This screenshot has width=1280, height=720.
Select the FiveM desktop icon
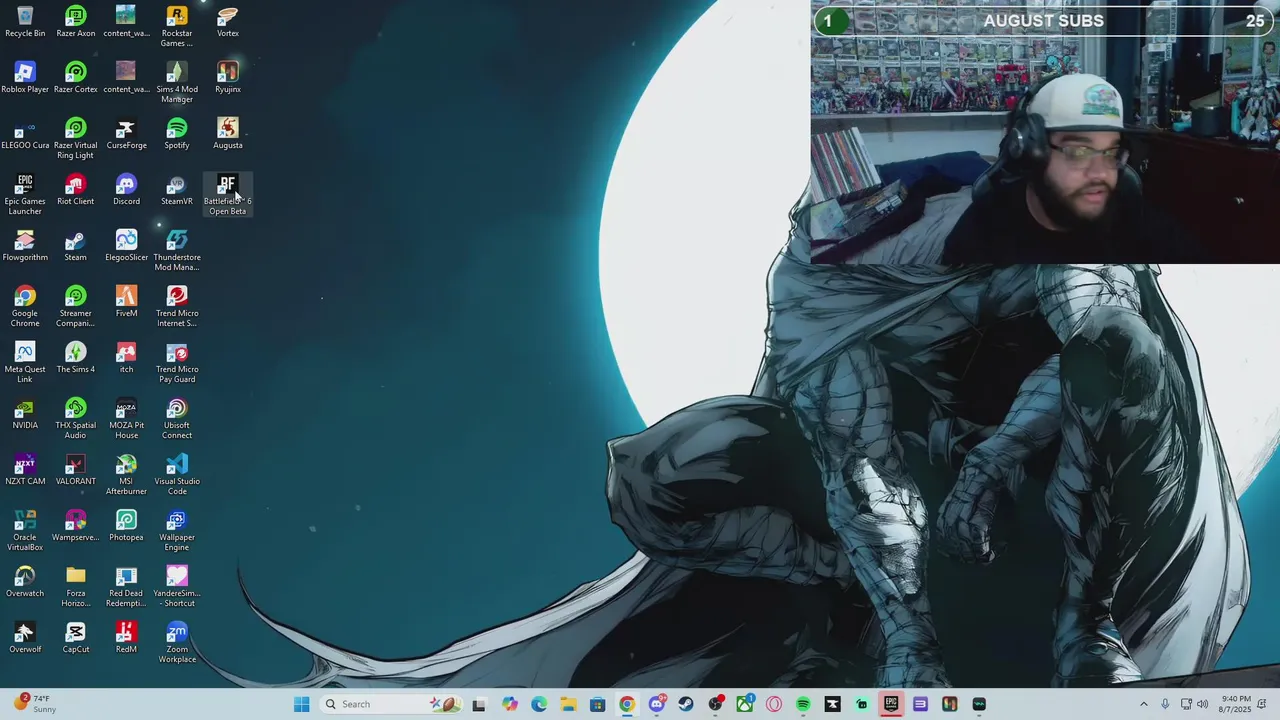pyautogui.click(x=126, y=302)
